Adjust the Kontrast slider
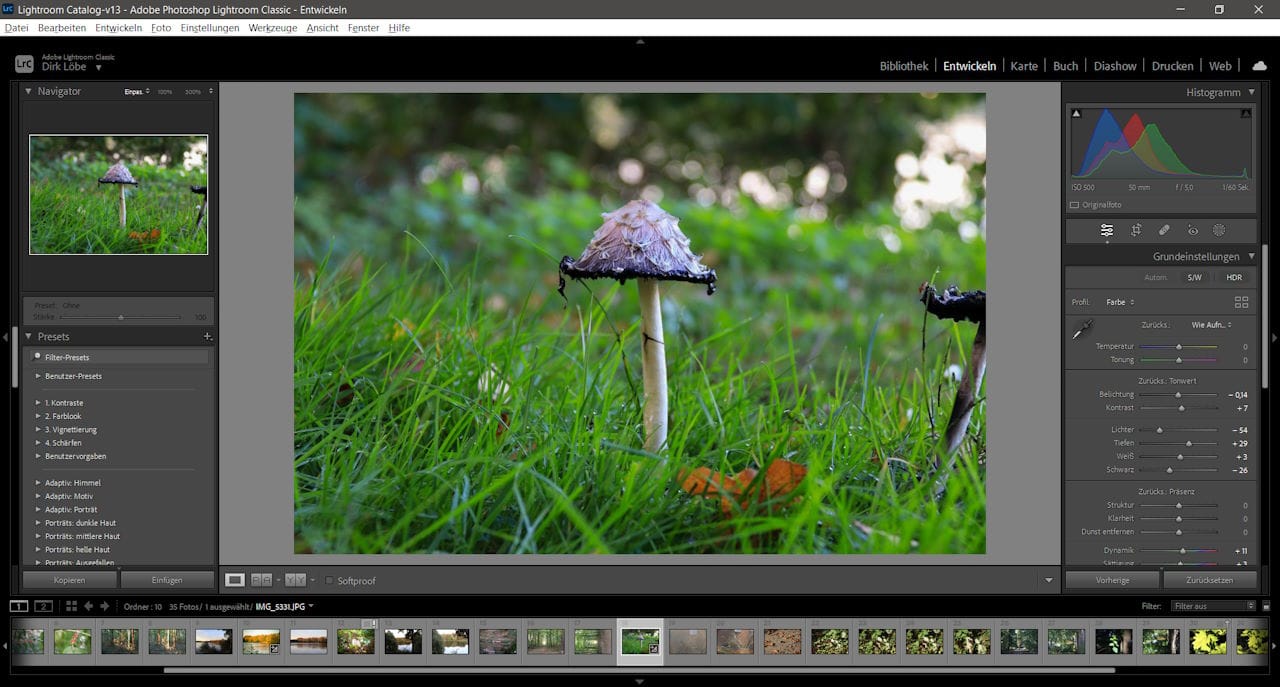This screenshot has height=687, width=1280. click(1180, 408)
